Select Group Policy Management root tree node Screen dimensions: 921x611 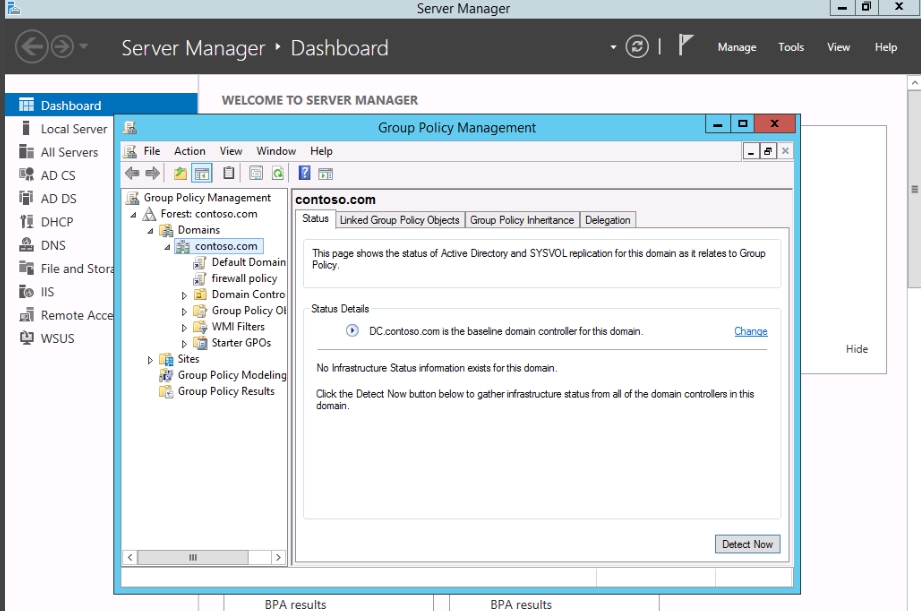tap(207, 197)
